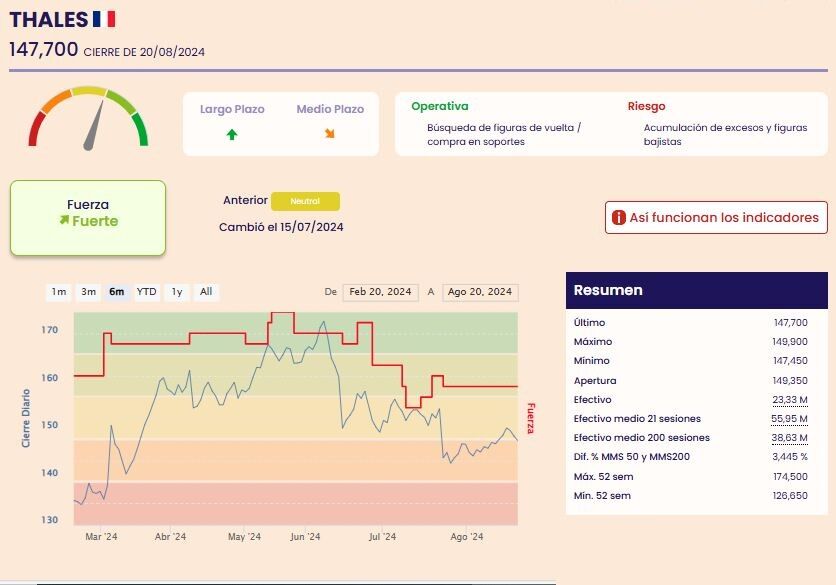Screen dimensions: 836x585
Task: Click the Cierre Diario axis label
Action: pos(26,418)
